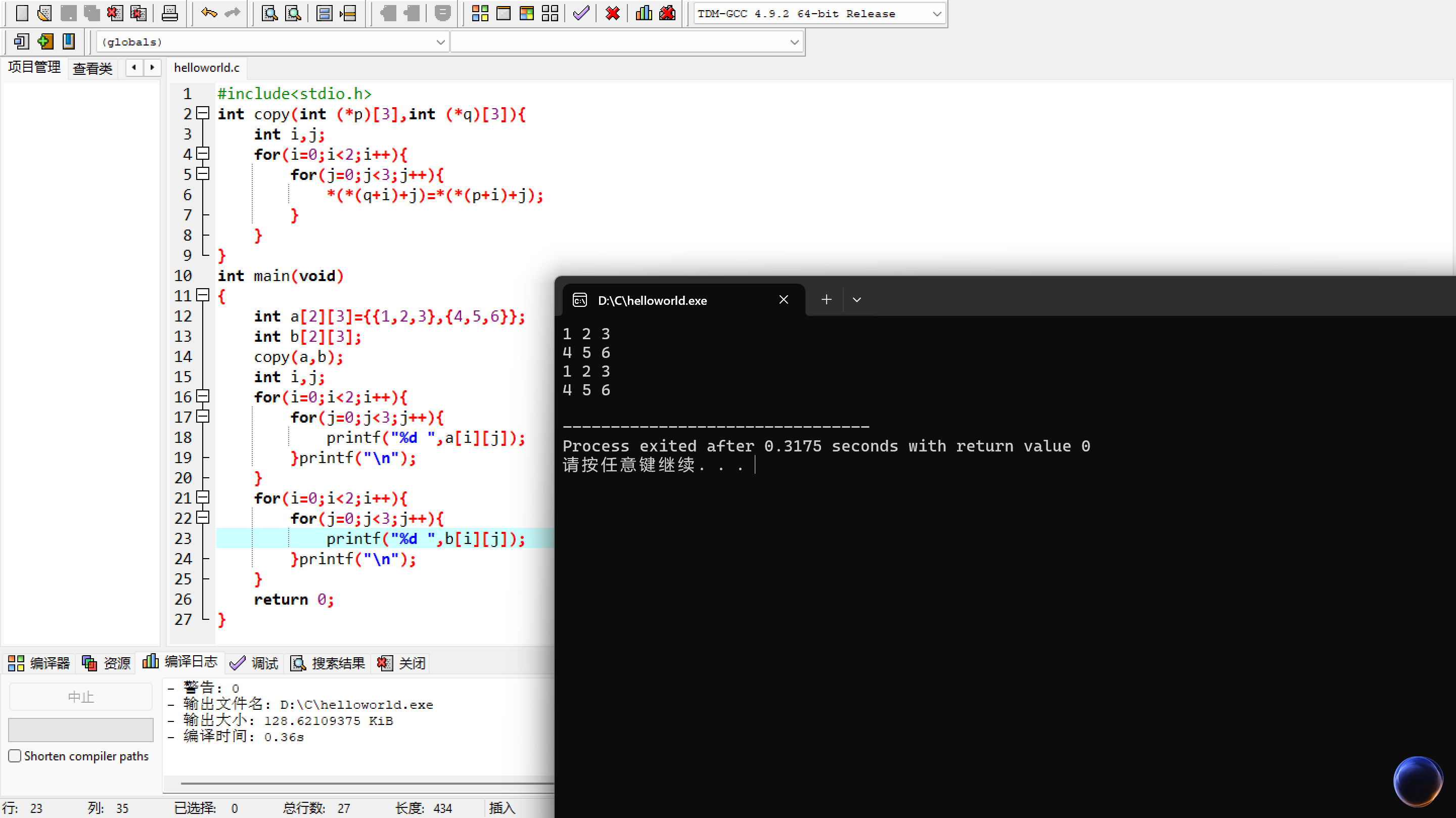Click the plus button to add terminal tab
The width and height of the screenshot is (1456, 818).
(x=827, y=300)
